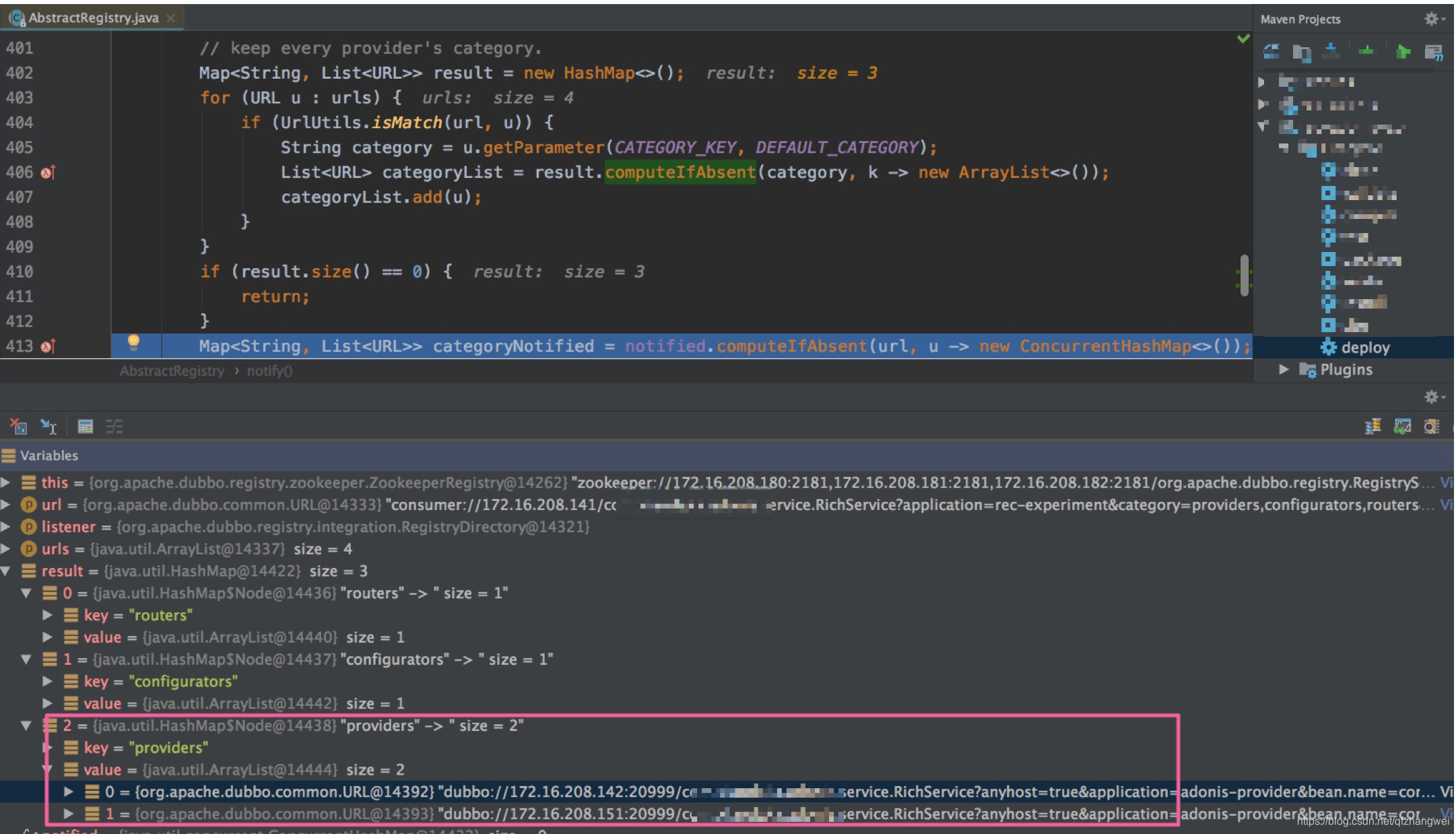The image size is (1456, 834).
Task: Collapse the "routers" entry node 0
Action: pos(26,594)
